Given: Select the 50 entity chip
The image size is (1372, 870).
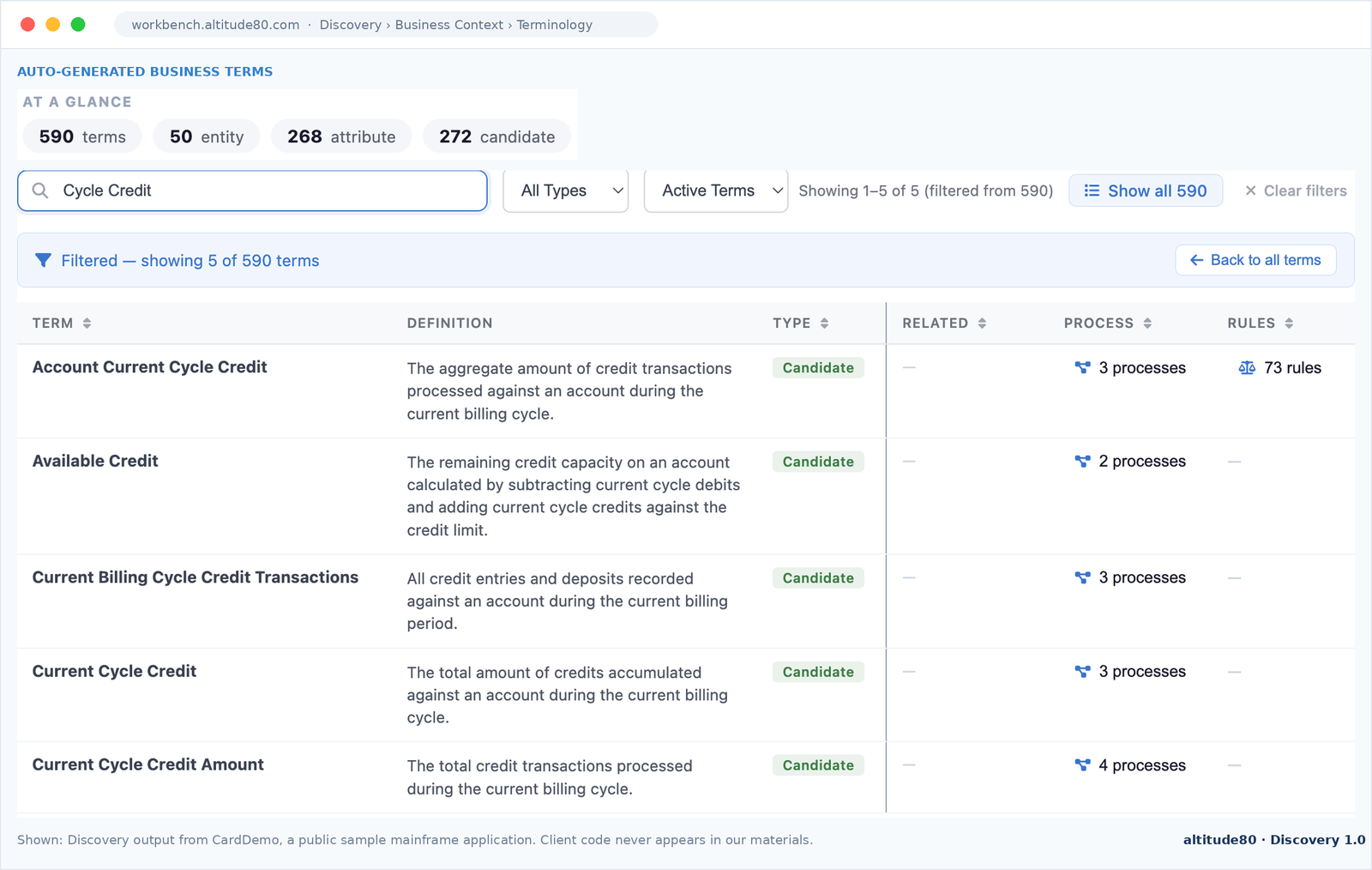Looking at the screenshot, I should (207, 136).
